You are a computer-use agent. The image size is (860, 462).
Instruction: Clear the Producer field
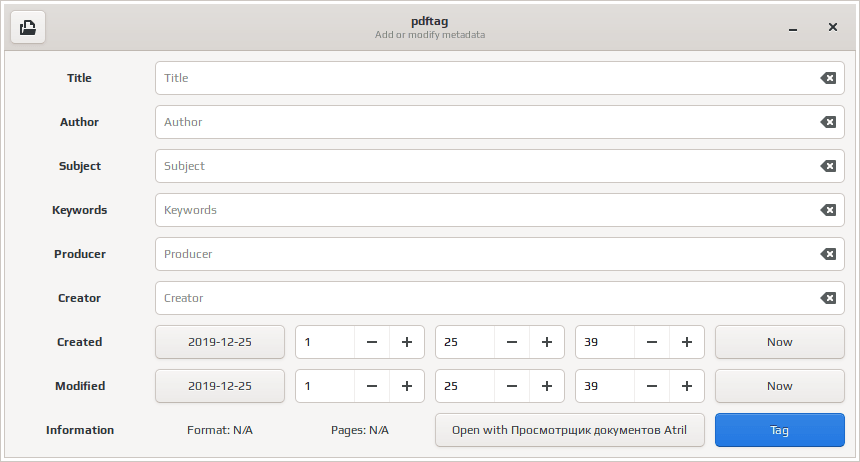(x=828, y=254)
